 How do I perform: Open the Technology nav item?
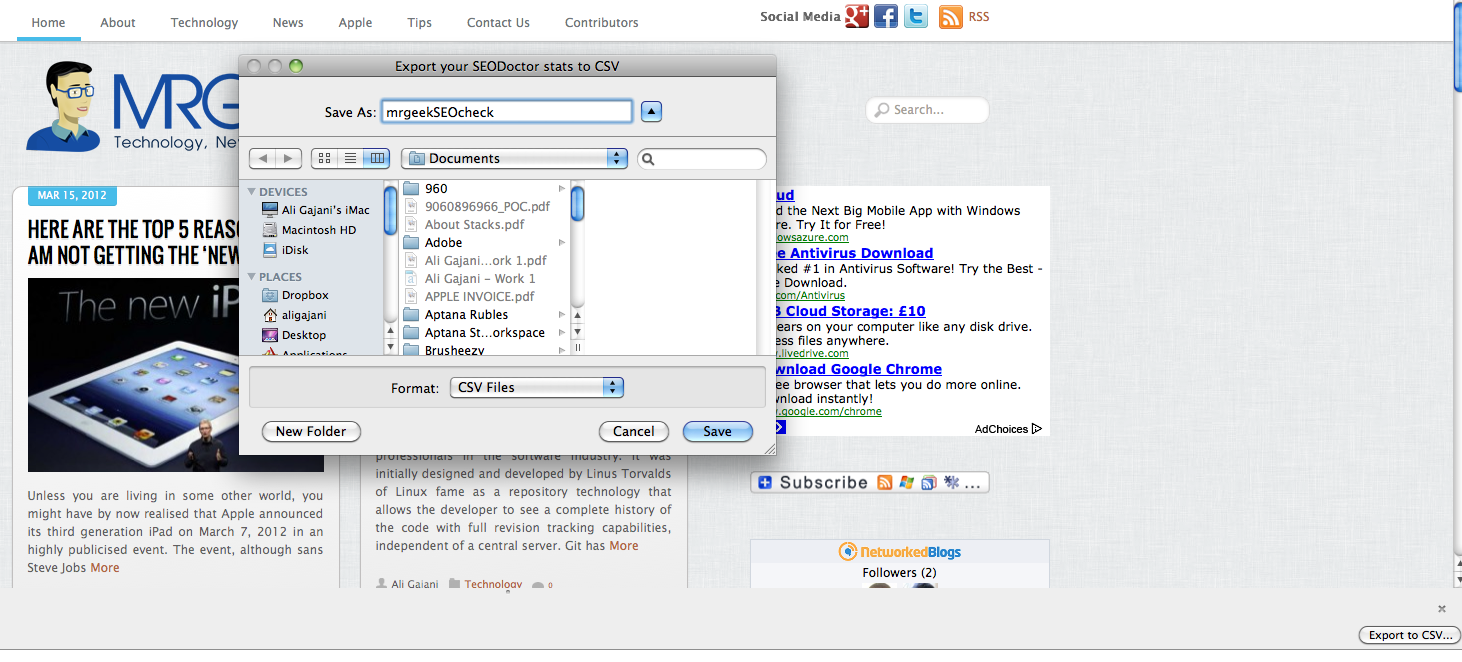coord(204,22)
